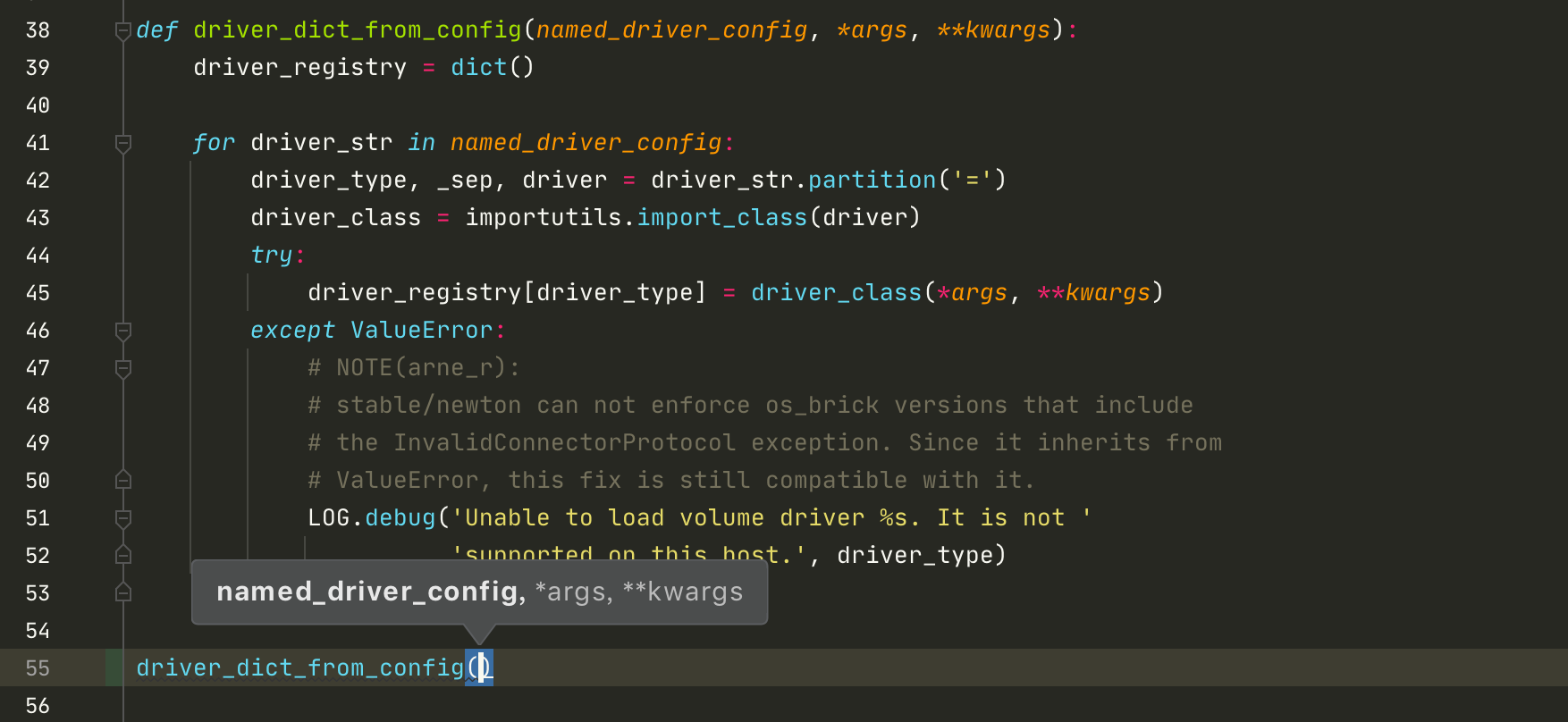Click the dict() call on line 39
This screenshot has width=1568, height=722.
[x=492, y=68]
